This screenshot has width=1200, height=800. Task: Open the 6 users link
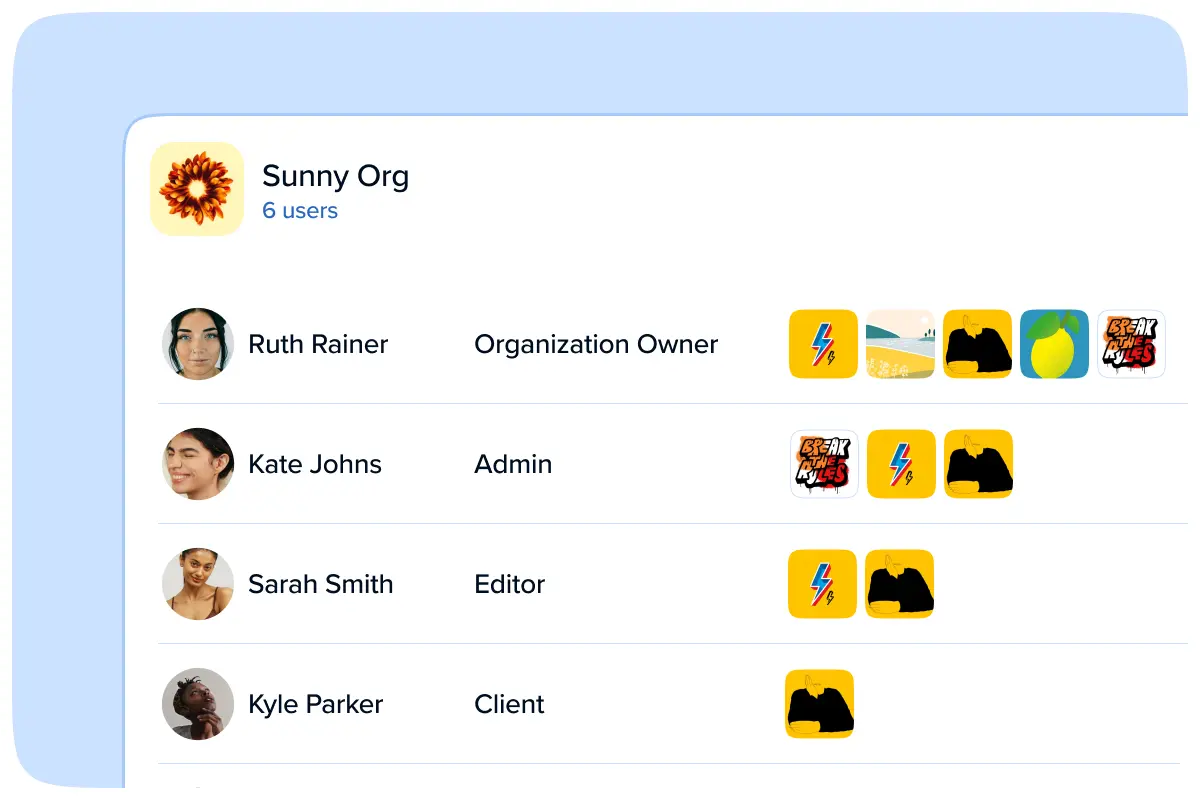point(300,211)
